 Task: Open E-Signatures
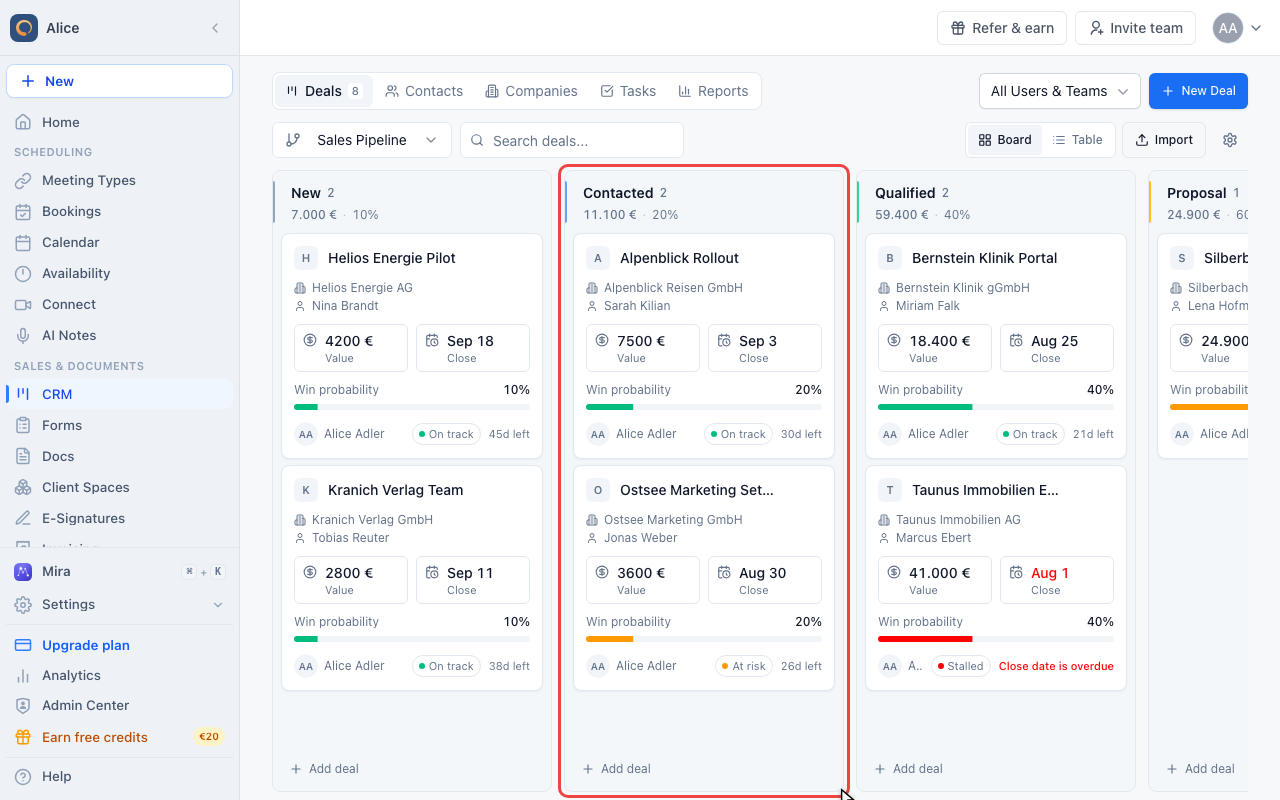[x=119, y=518]
